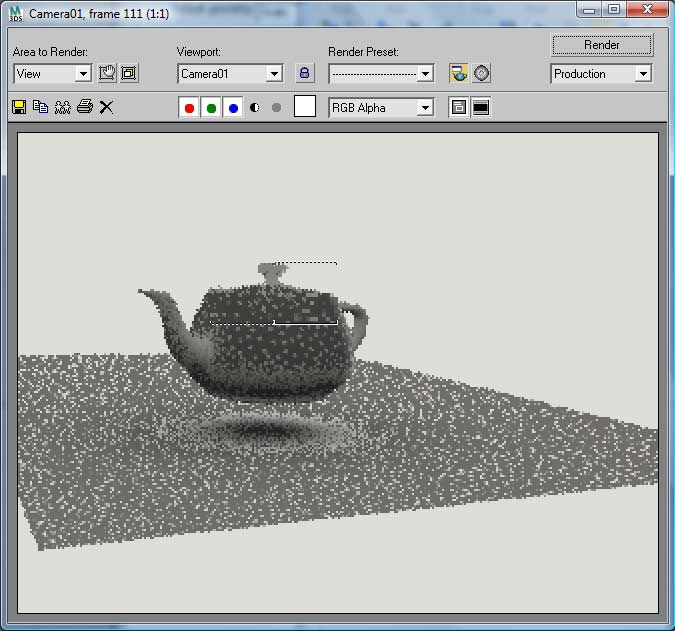Save the rendered image

click(x=19, y=107)
